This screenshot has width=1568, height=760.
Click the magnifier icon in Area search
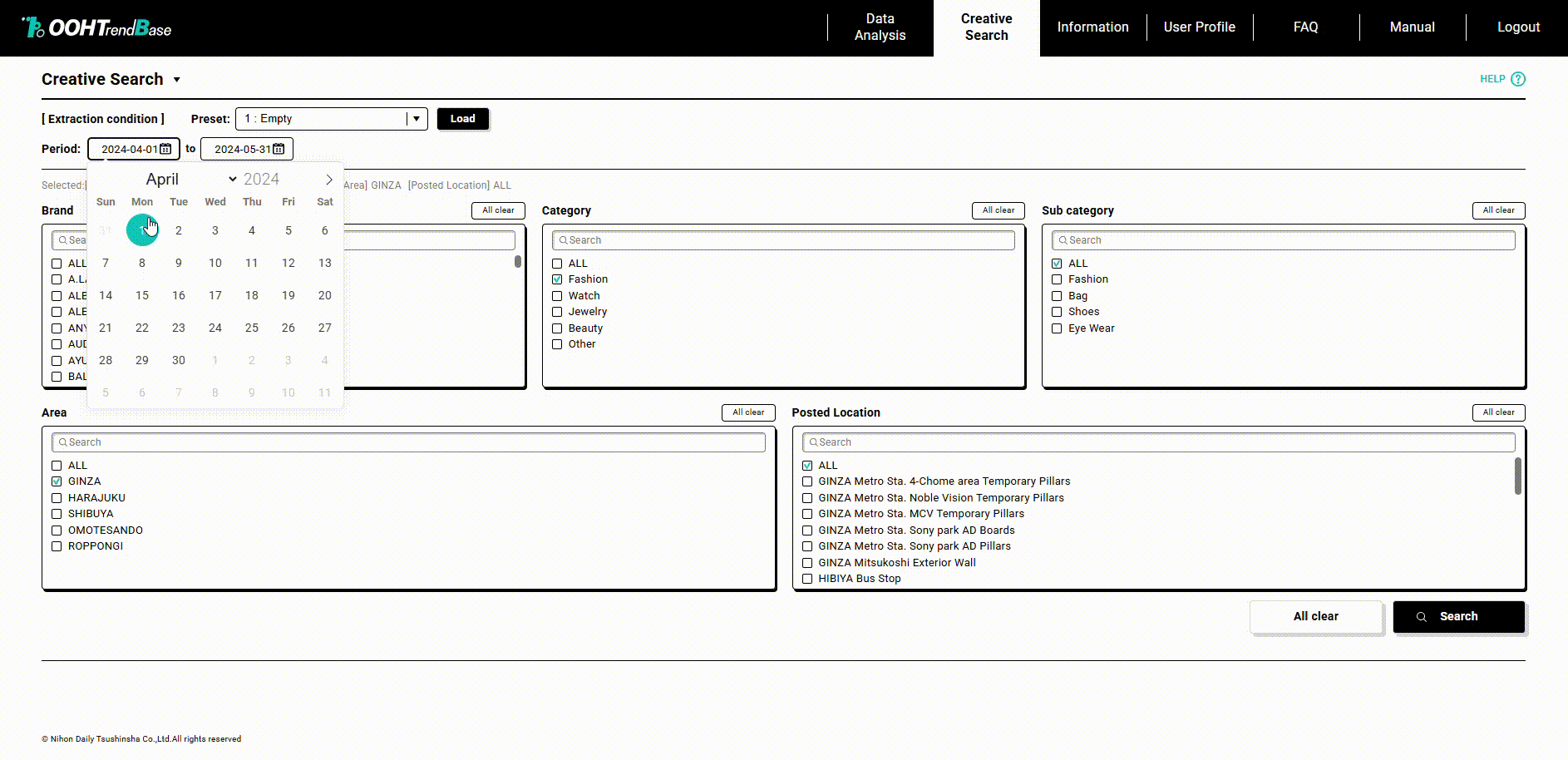(x=63, y=442)
